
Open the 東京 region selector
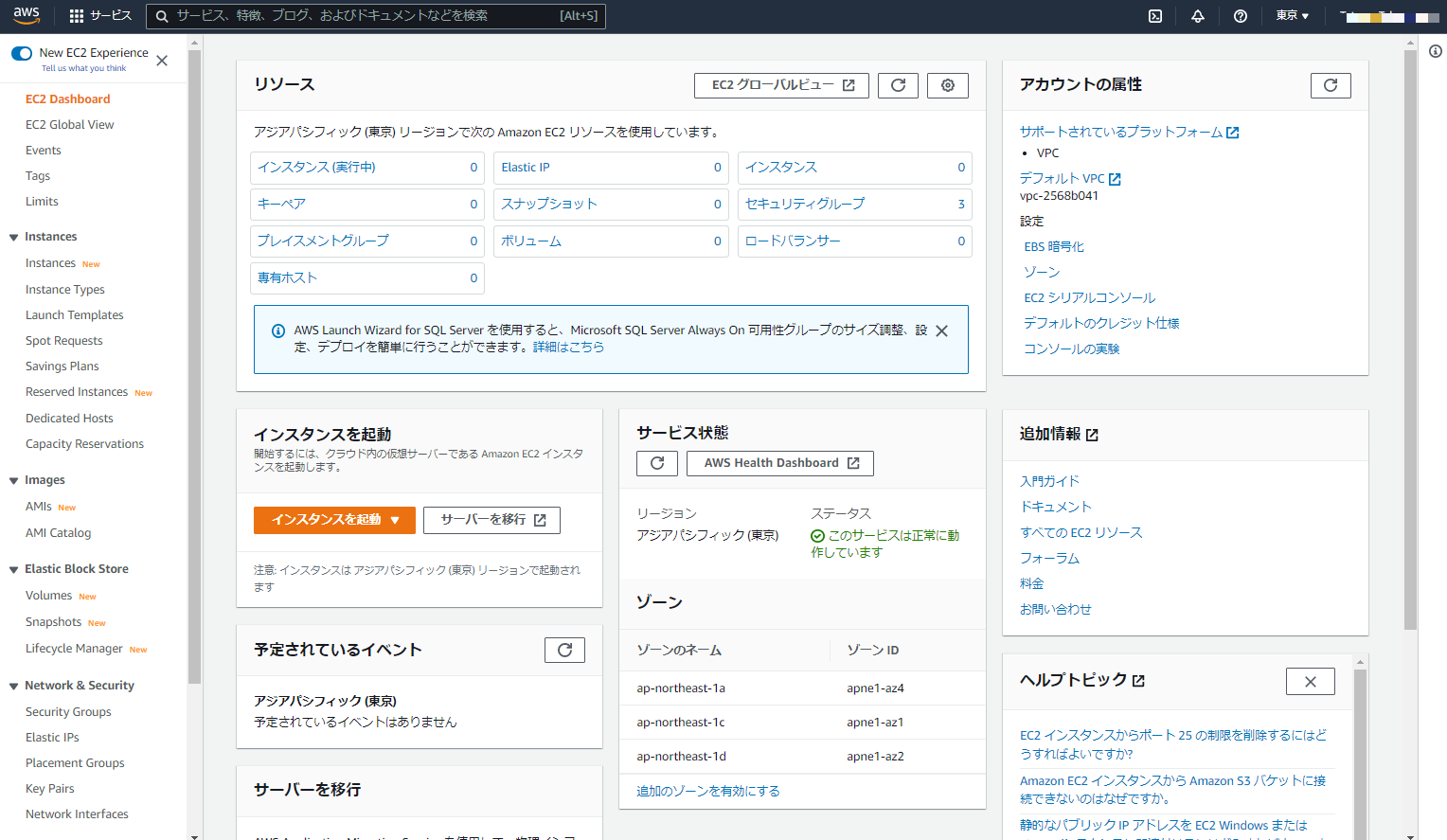(1292, 16)
